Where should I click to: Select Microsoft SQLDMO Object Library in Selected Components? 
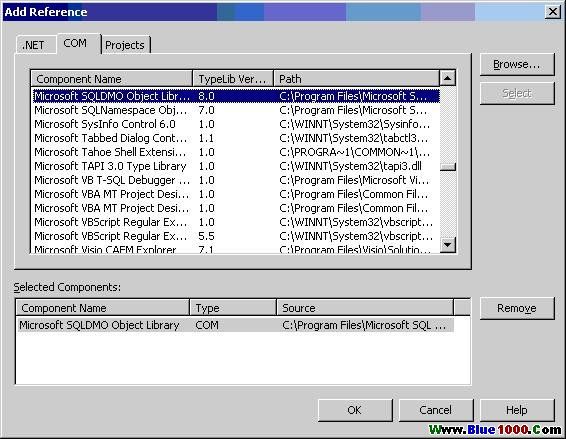[236, 325]
